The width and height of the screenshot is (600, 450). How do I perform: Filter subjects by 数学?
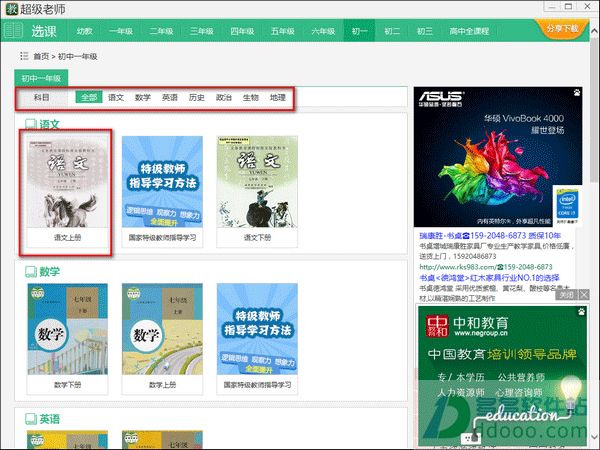(x=143, y=97)
